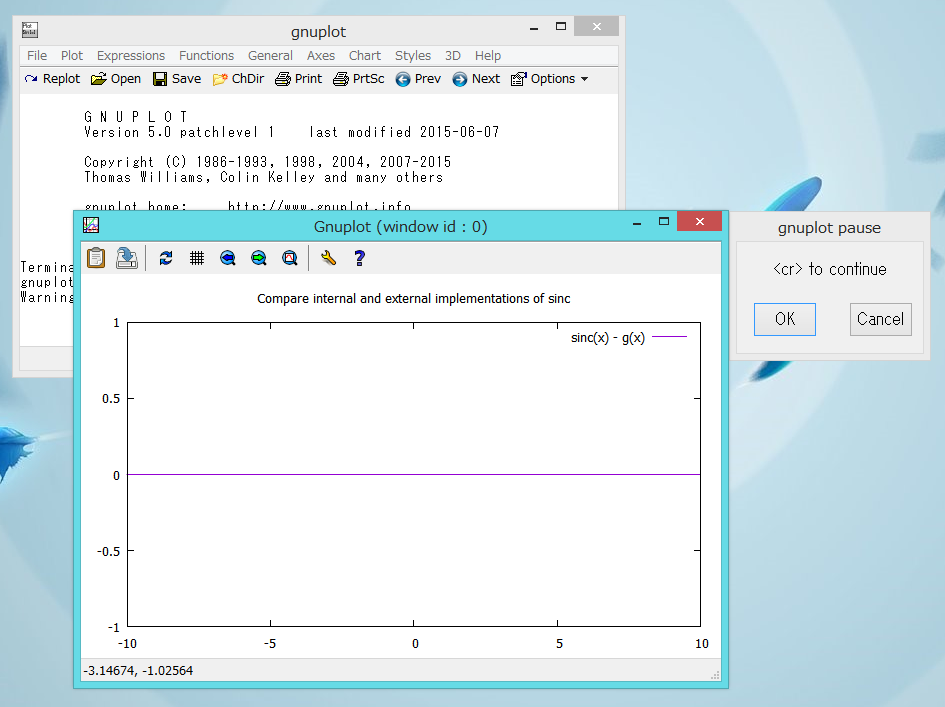Apply autoscale with the magnifier icon
Viewport: 945px width, 707px height.
tap(289, 258)
